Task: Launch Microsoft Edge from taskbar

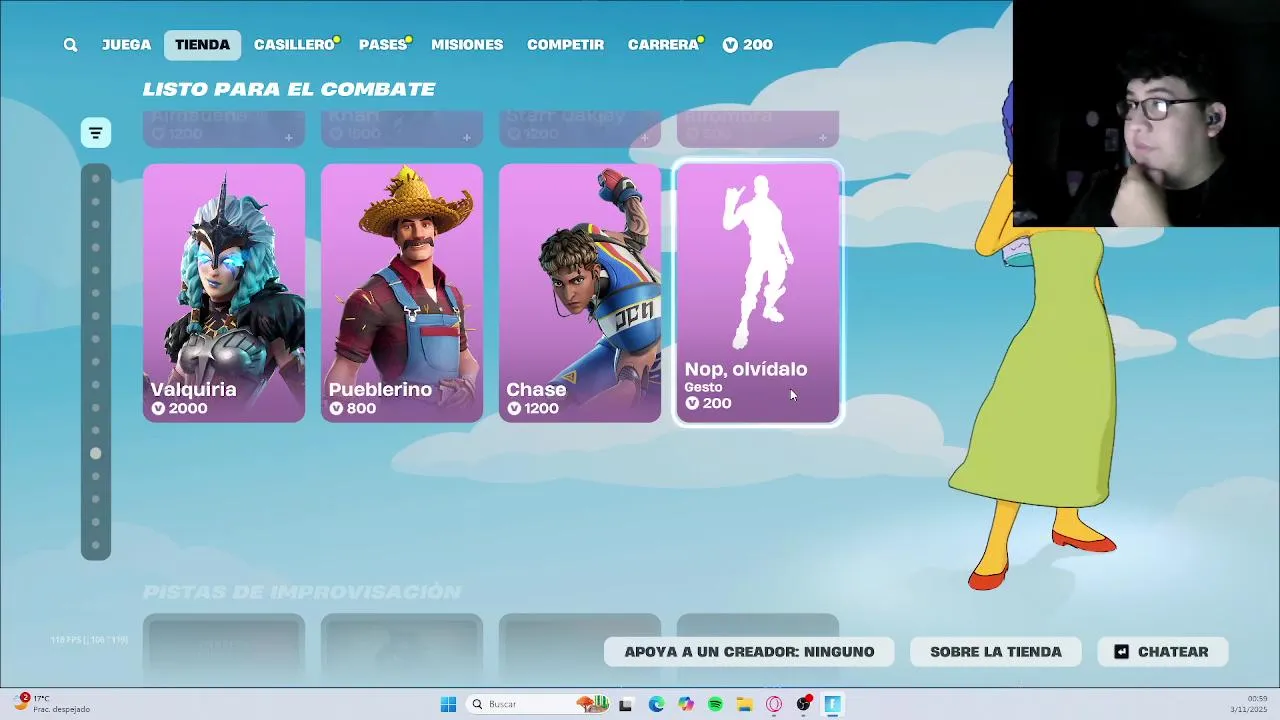Action: [656, 704]
